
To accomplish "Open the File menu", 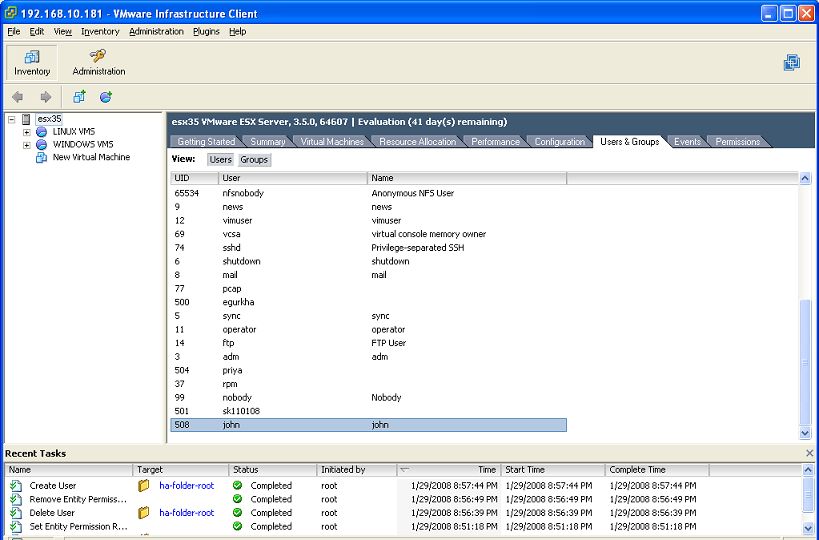I will [14, 32].
